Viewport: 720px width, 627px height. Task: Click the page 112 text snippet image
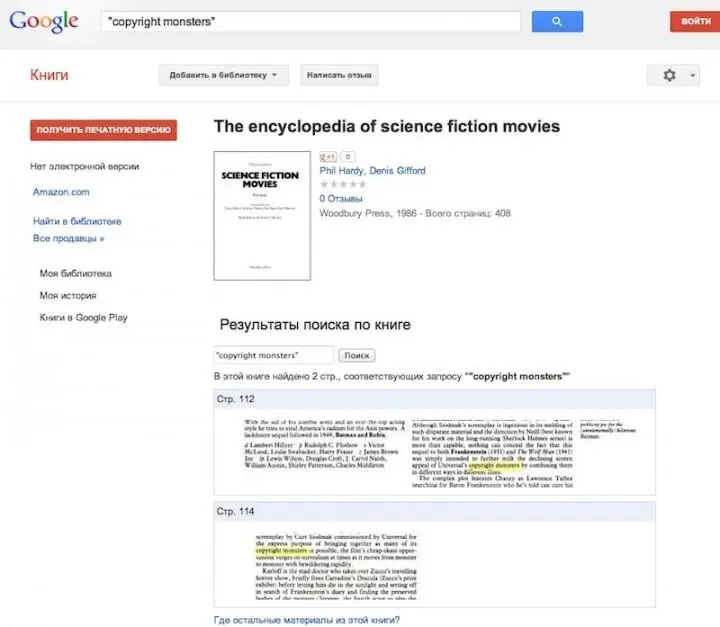click(440, 453)
